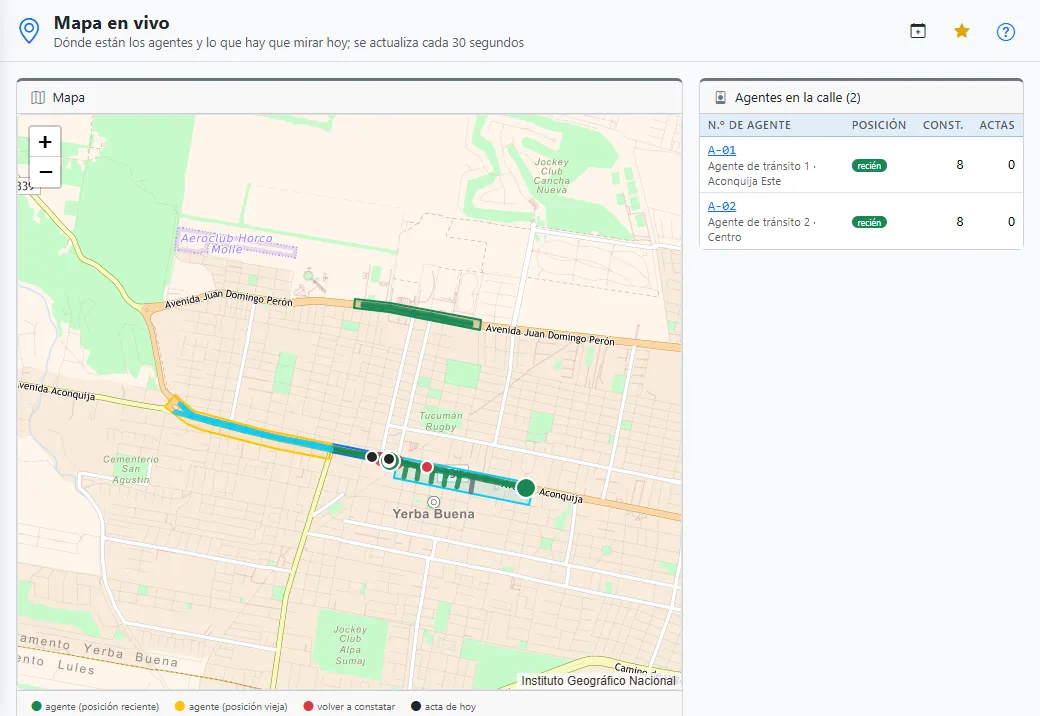Zoom out on the map
1040x716 pixels.
coord(45,172)
